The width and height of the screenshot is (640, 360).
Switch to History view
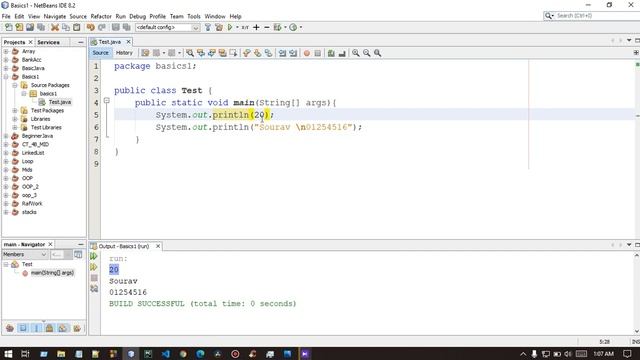coord(124,53)
